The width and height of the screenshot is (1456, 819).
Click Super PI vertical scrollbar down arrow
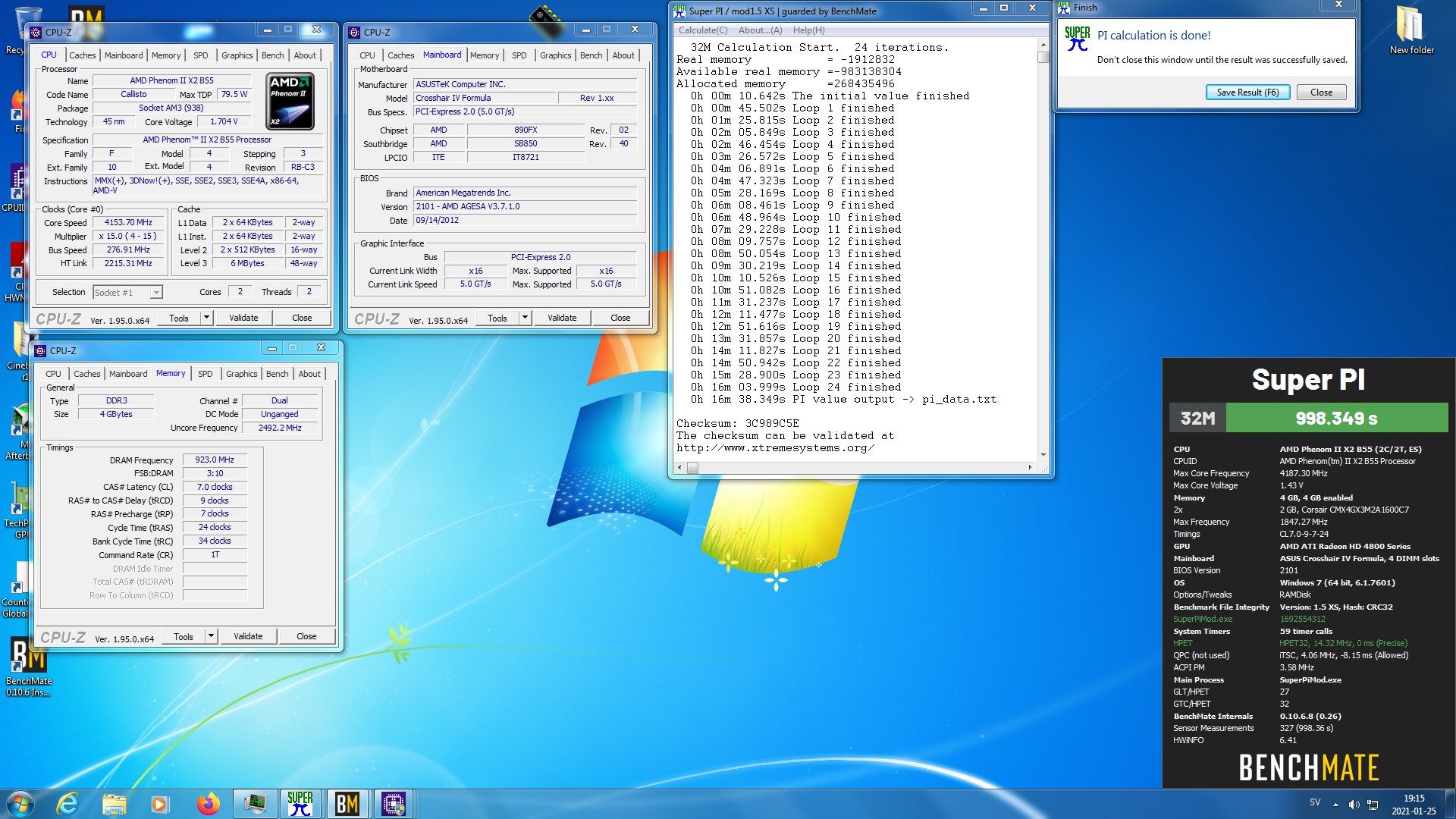(x=1043, y=454)
